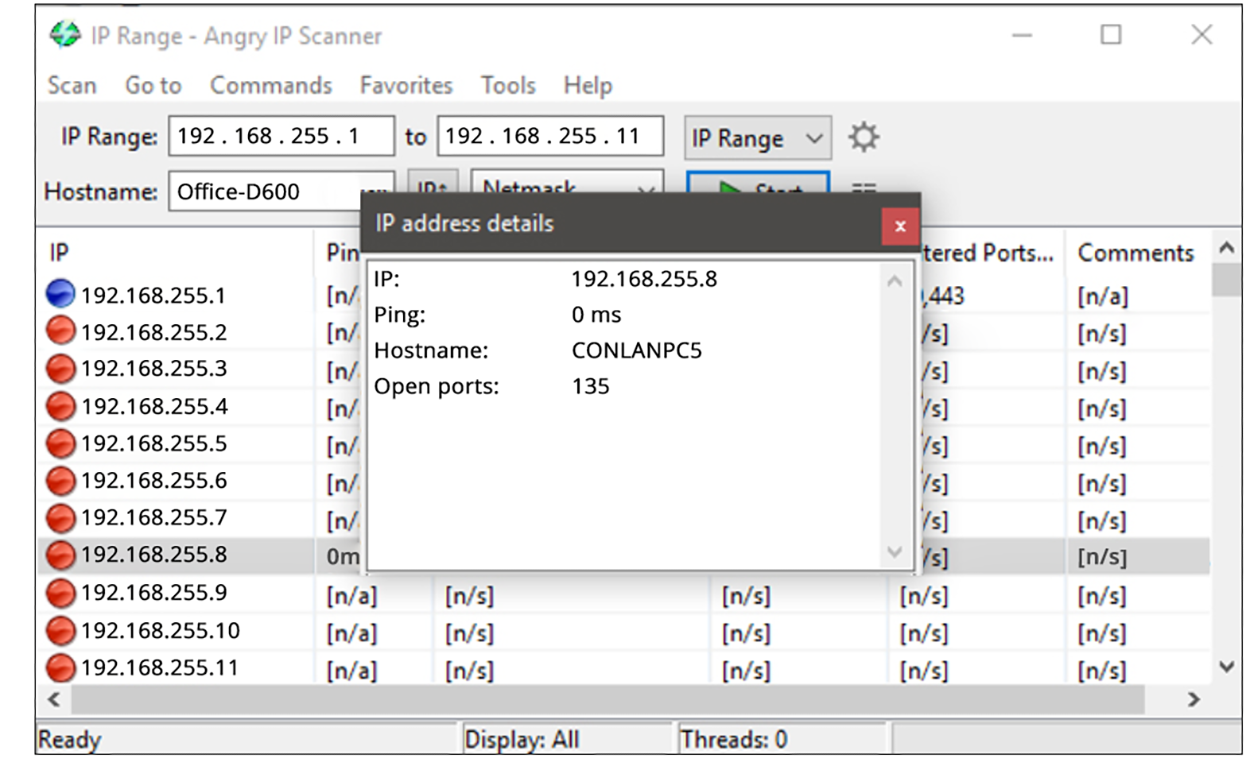Screen dimensions: 1250x762
Task: Click red status icon for 192.168.255.4
Action: click(x=61, y=406)
